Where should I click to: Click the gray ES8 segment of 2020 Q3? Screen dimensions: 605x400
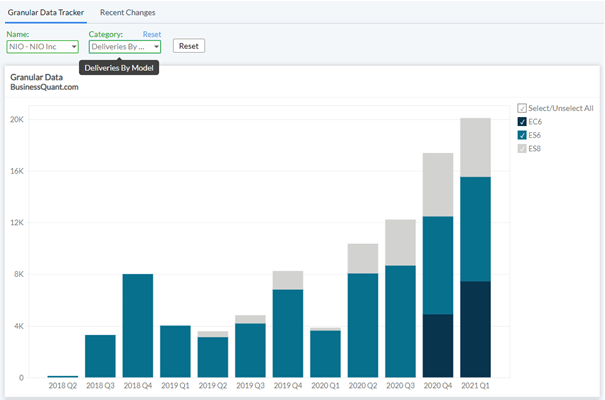pos(400,242)
